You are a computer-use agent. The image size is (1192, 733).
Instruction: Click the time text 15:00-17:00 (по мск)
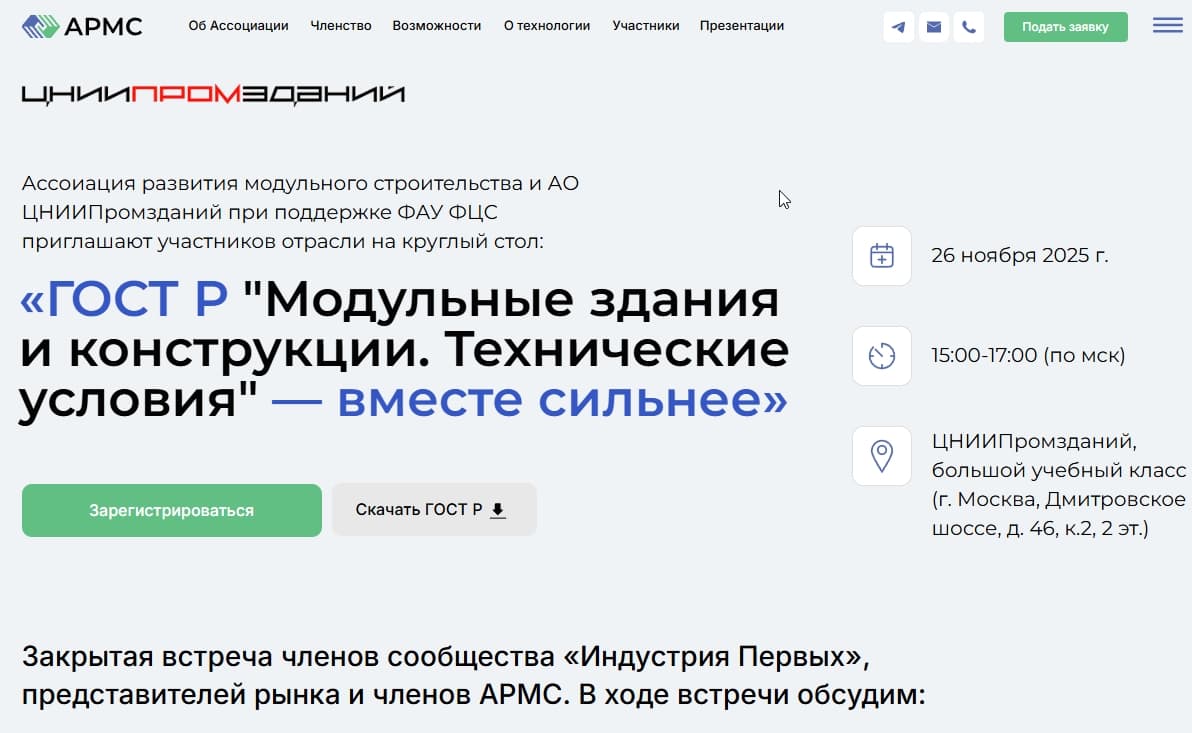pyautogui.click(x=1028, y=355)
